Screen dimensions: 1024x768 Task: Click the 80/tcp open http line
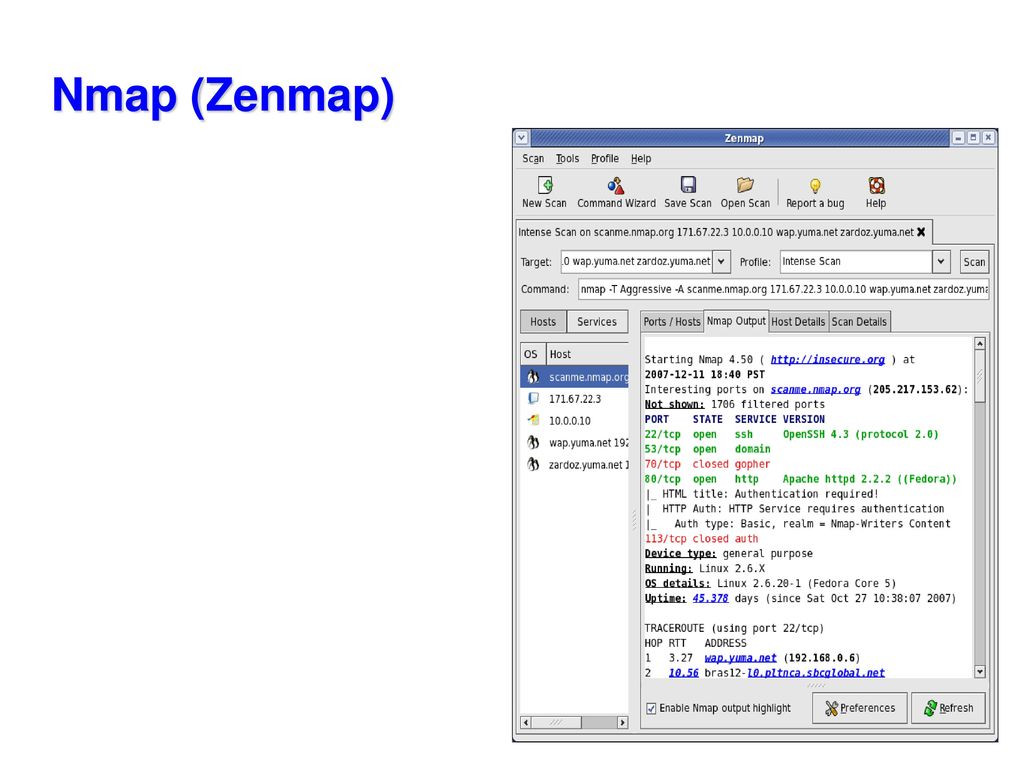click(x=800, y=479)
